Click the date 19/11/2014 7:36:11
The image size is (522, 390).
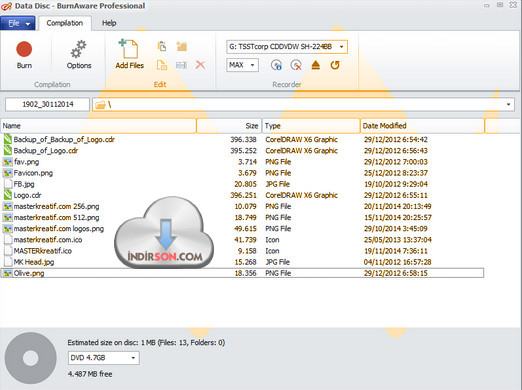396,251
